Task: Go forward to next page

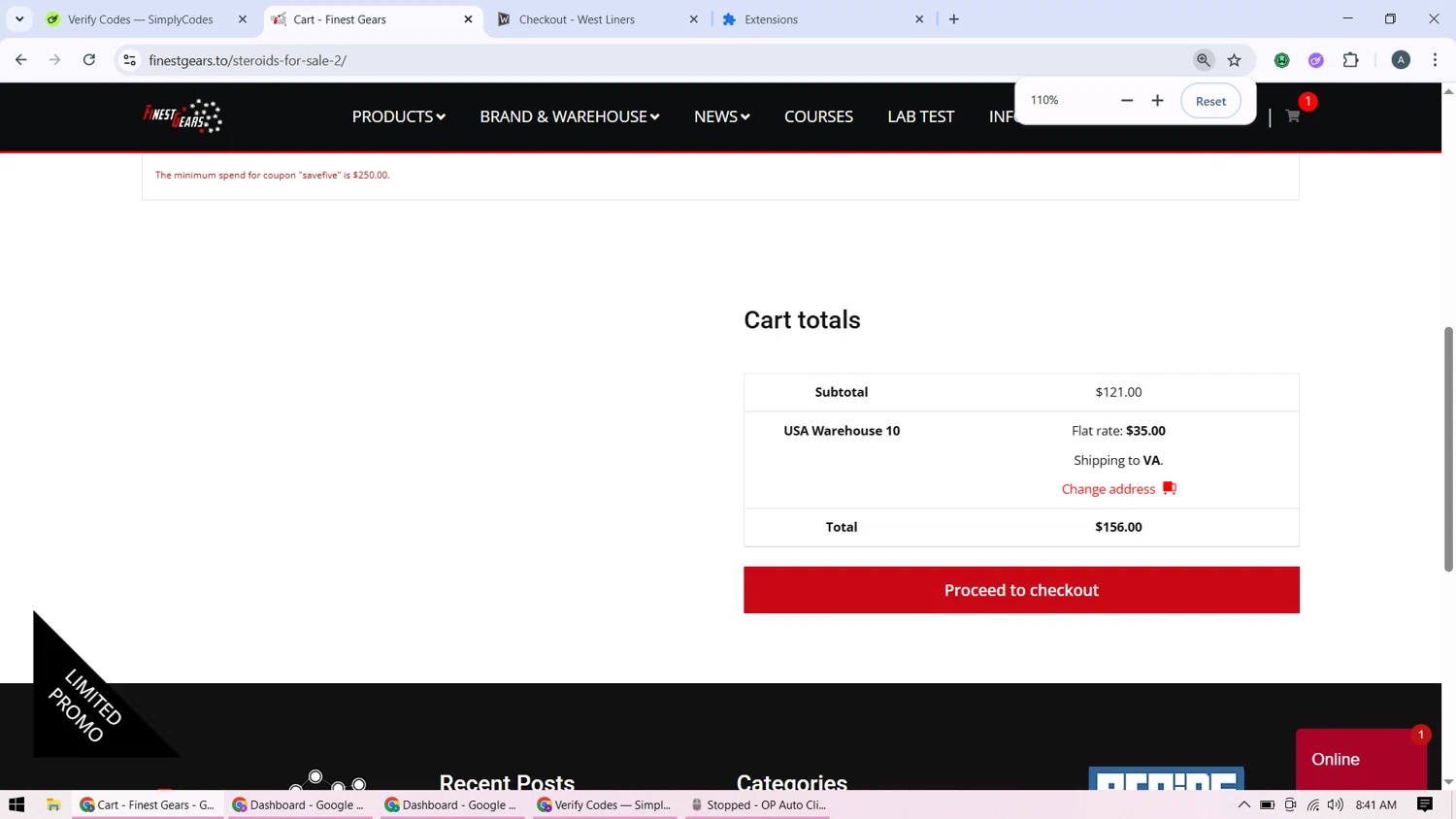Action: point(54,60)
